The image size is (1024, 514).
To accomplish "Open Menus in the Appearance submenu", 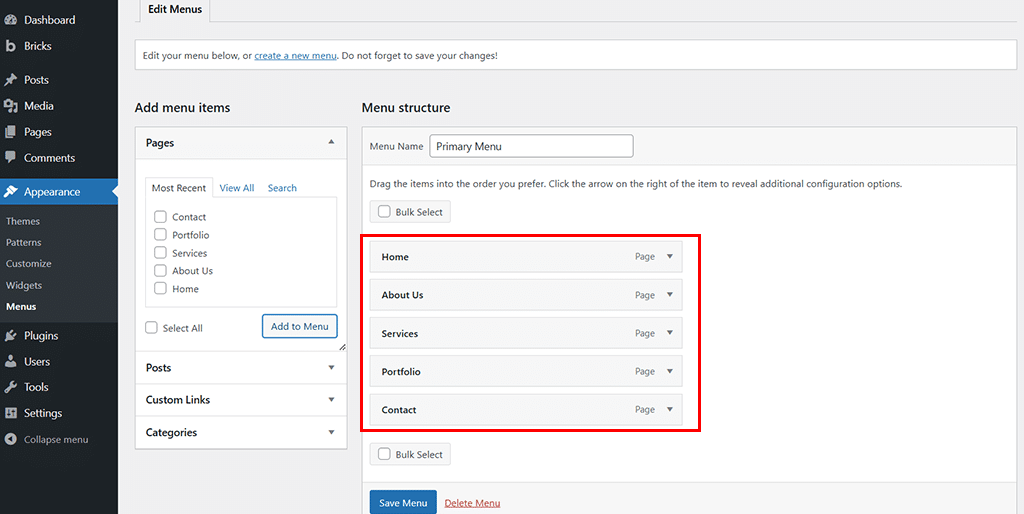I will tap(21, 306).
